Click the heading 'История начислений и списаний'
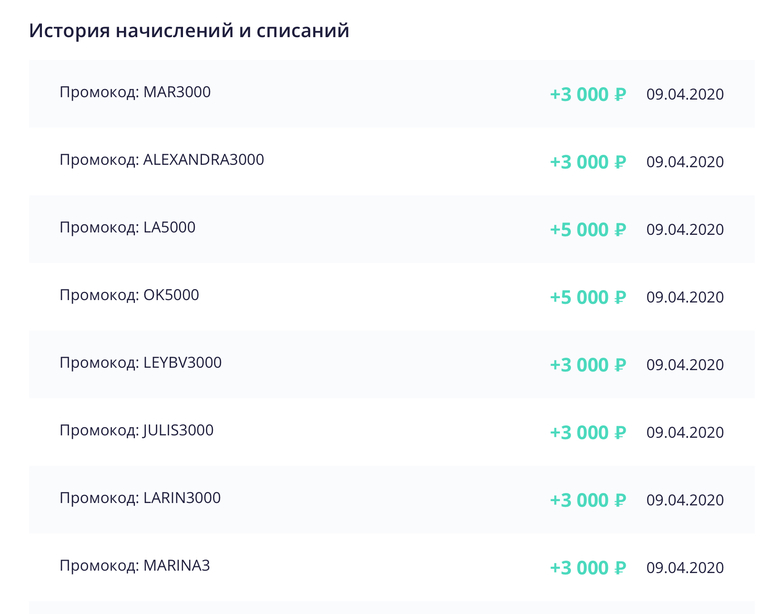Viewport: 770px width, 614px height. pyautogui.click(x=189, y=30)
